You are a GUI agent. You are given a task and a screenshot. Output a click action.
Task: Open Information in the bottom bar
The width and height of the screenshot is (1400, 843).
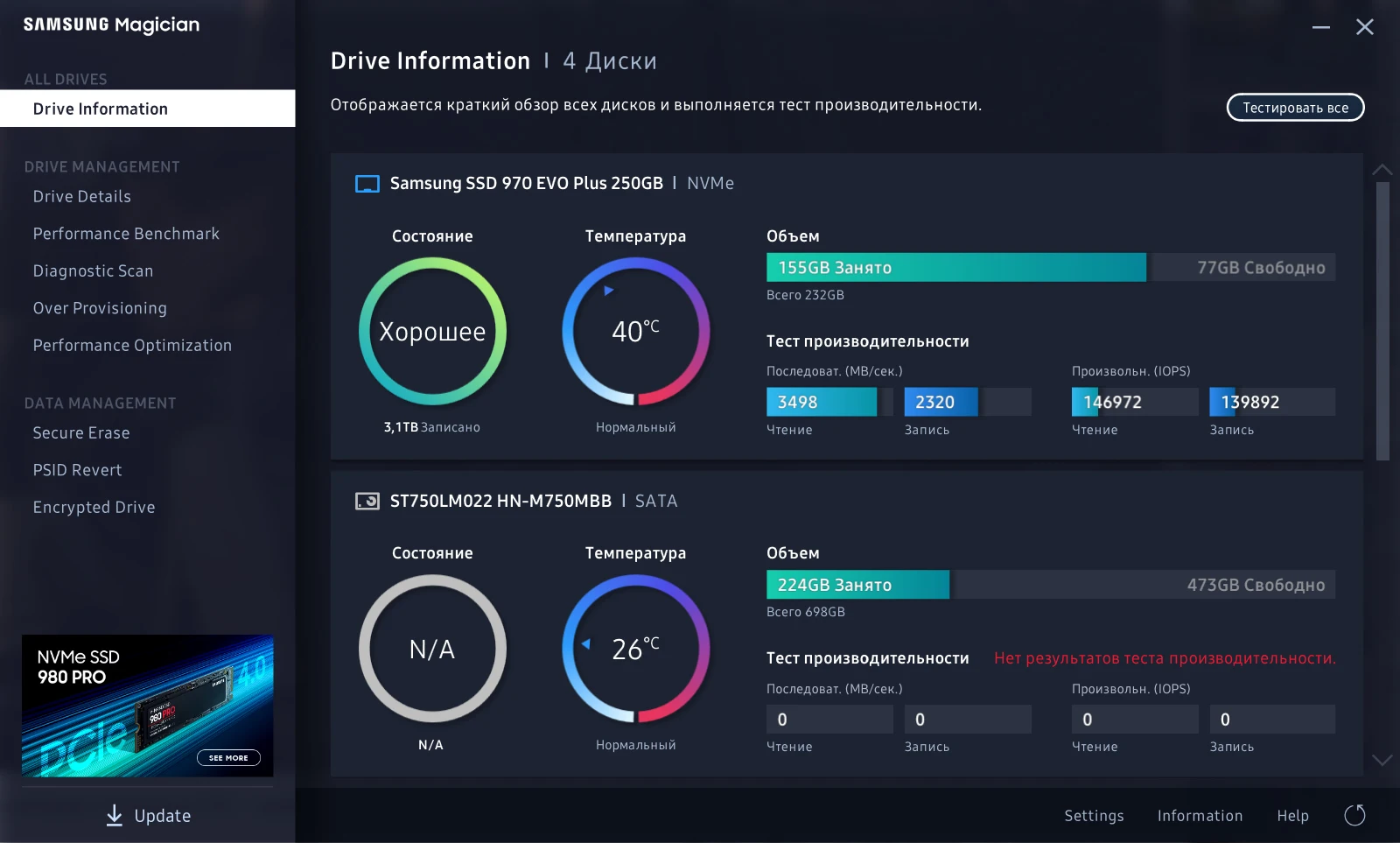tap(1200, 816)
